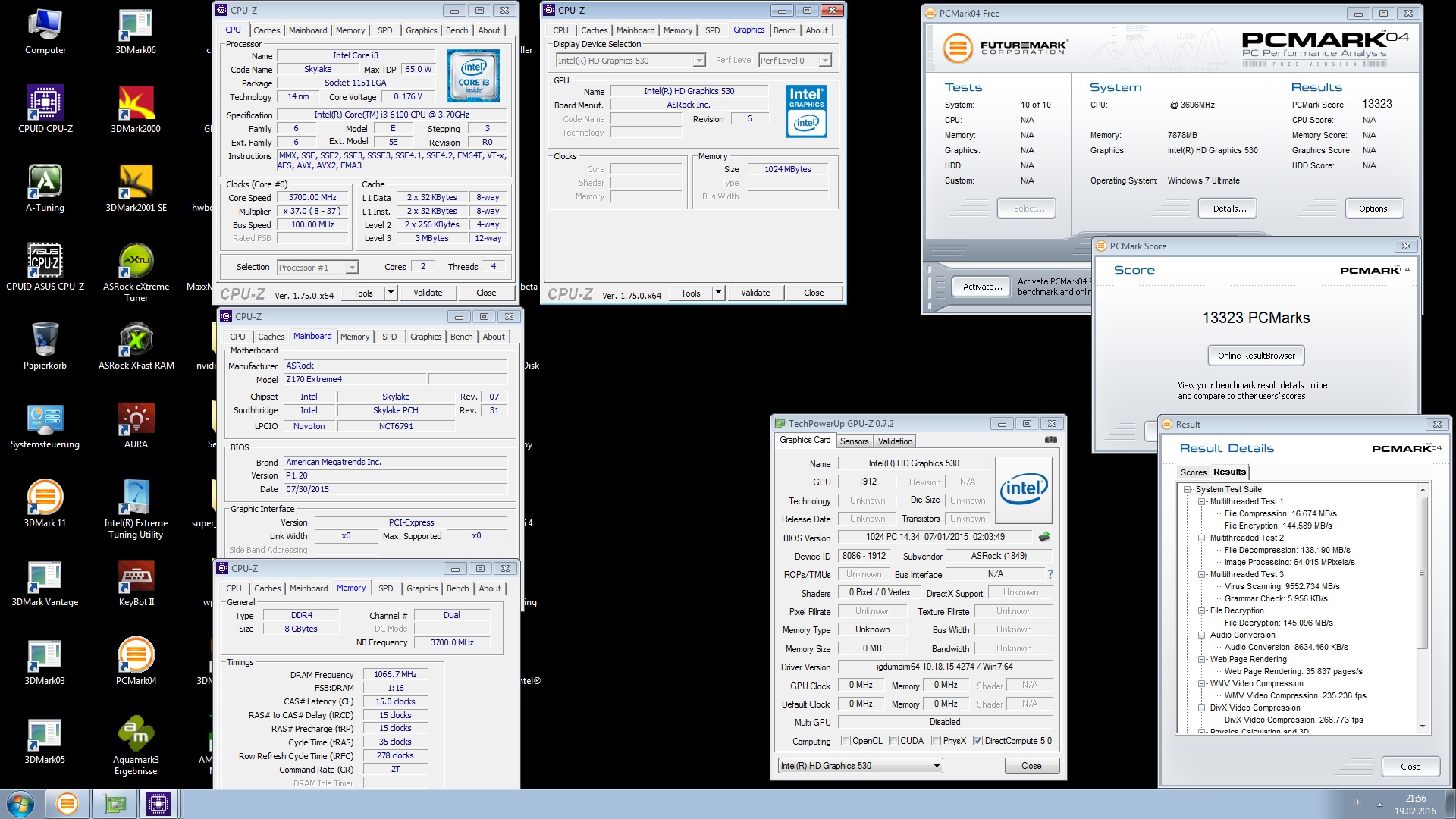Open GPU-Z graphics card dropdown at bottom
The height and width of the screenshot is (819, 1456).
[x=861, y=766]
